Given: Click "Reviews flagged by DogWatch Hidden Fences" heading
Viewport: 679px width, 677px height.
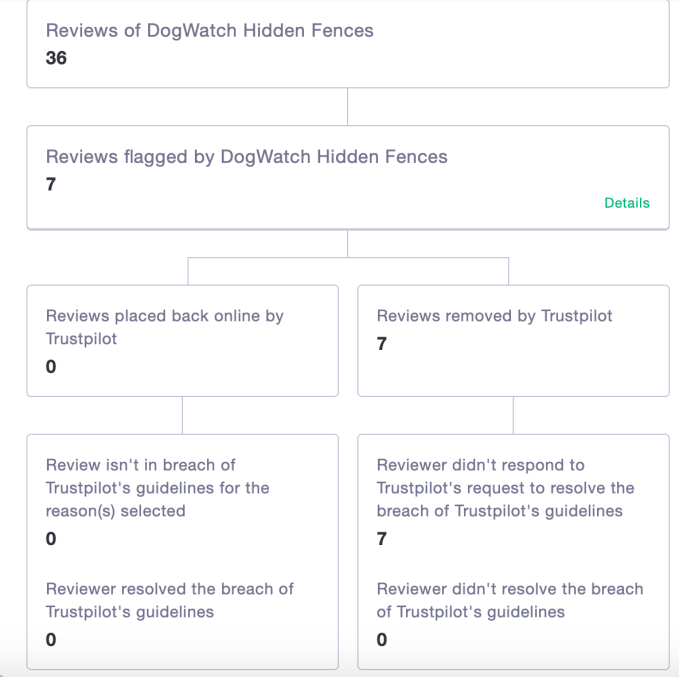Looking at the screenshot, I should (246, 157).
